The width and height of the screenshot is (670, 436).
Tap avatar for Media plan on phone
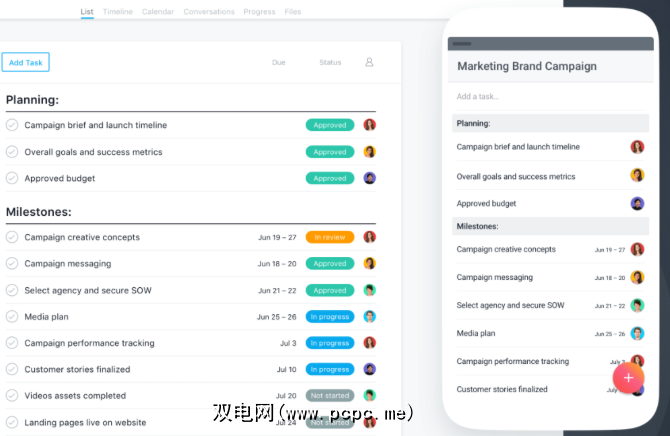[x=637, y=333]
